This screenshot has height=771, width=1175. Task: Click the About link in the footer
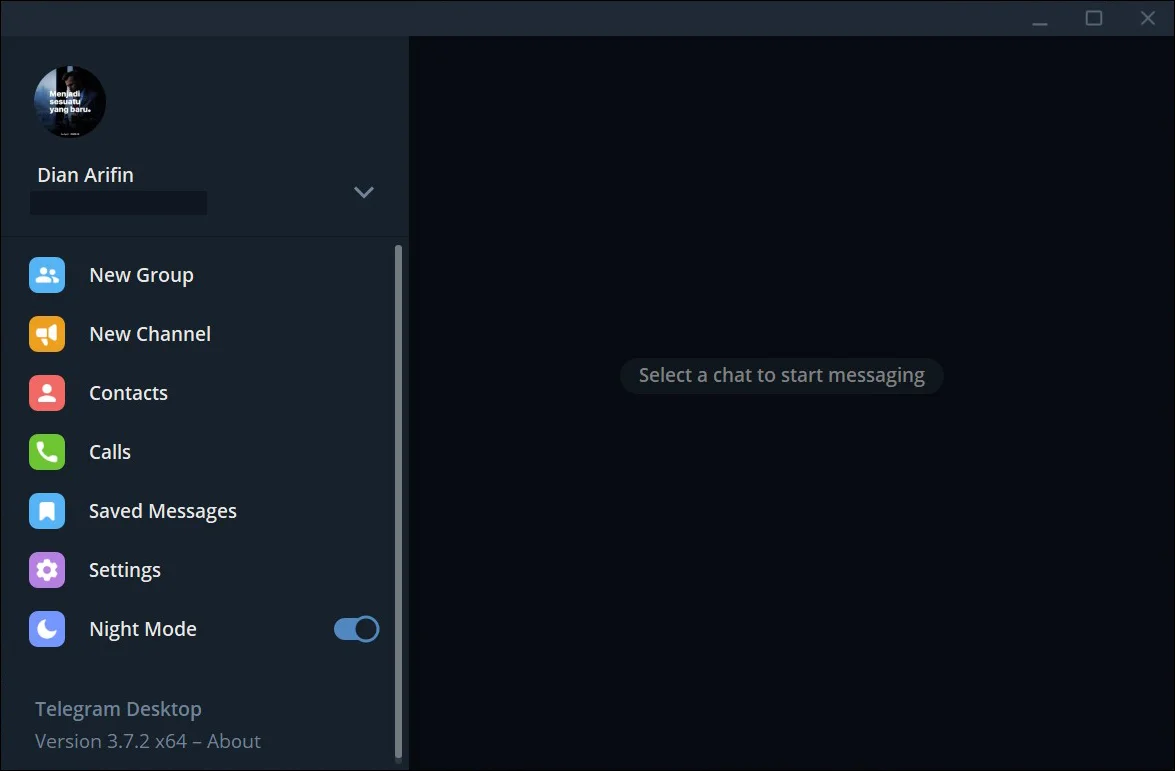[x=234, y=741]
